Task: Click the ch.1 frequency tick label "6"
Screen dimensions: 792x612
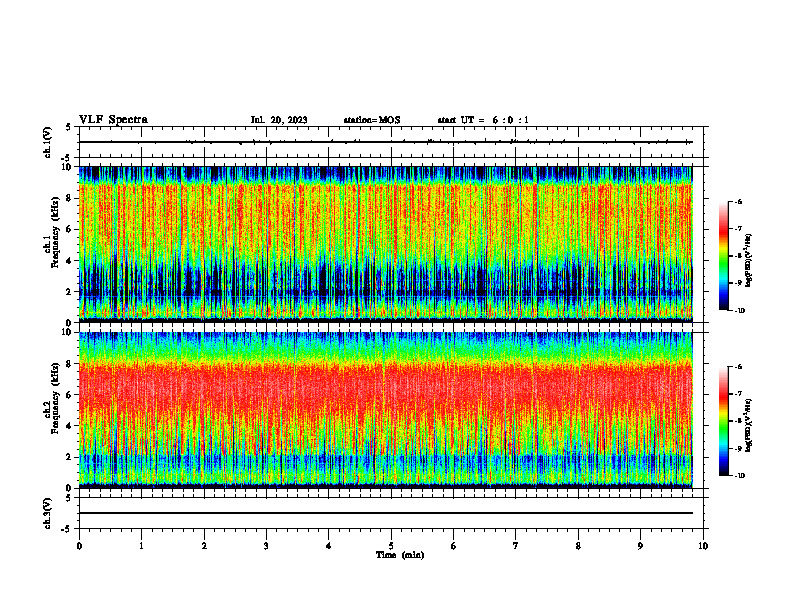Action: point(70,229)
